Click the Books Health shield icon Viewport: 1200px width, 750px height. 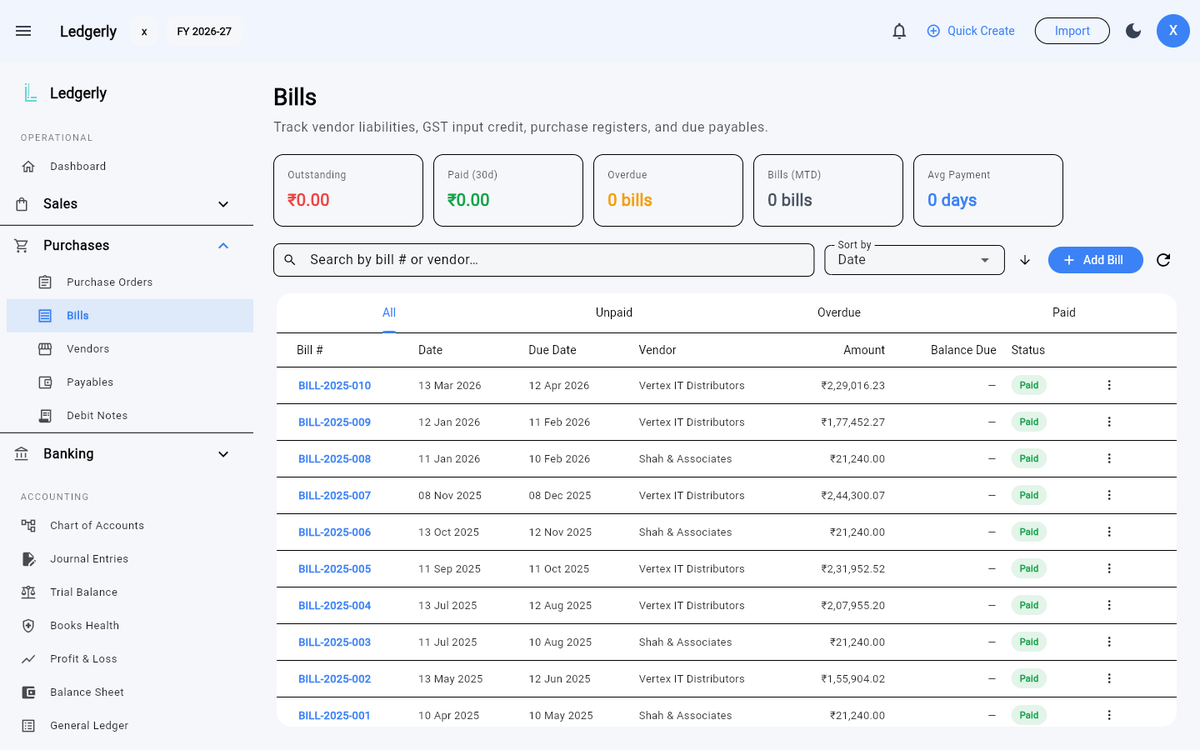(x=28, y=625)
